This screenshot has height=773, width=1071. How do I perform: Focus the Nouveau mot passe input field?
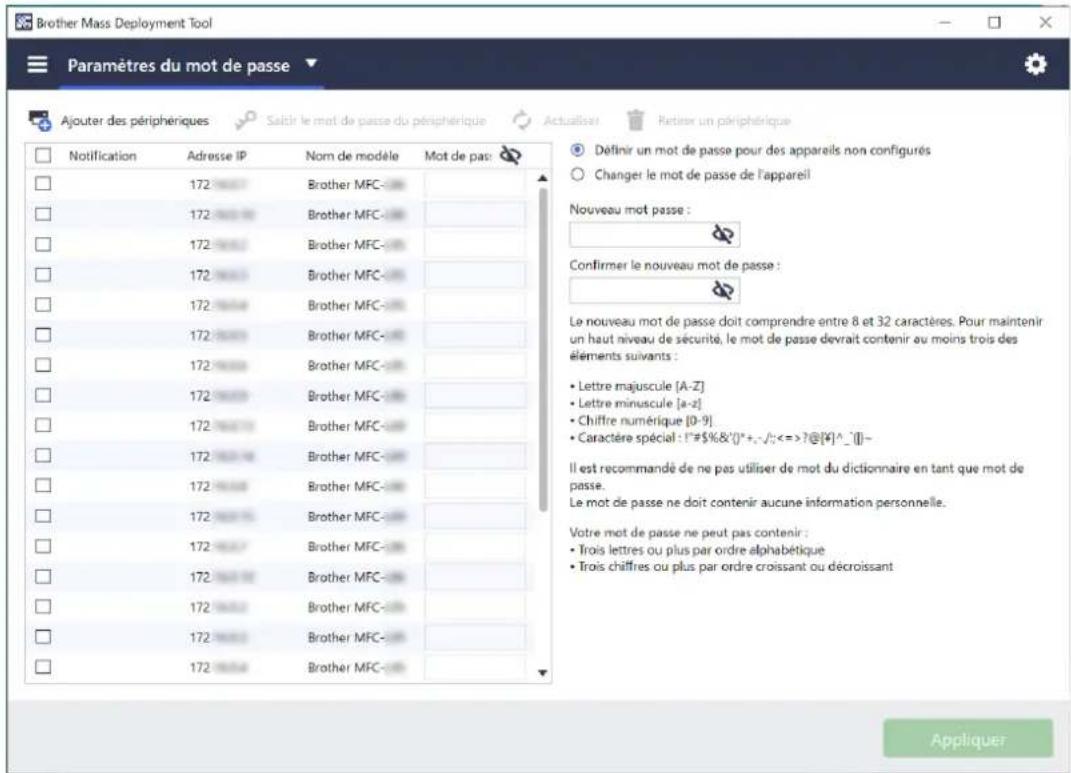(654, 235)
